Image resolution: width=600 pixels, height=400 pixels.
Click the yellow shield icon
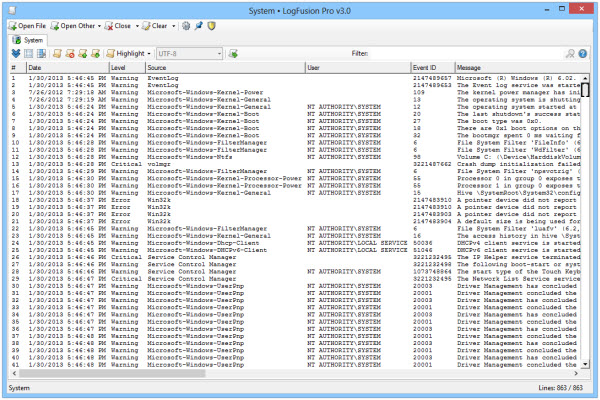coord(212,24)
